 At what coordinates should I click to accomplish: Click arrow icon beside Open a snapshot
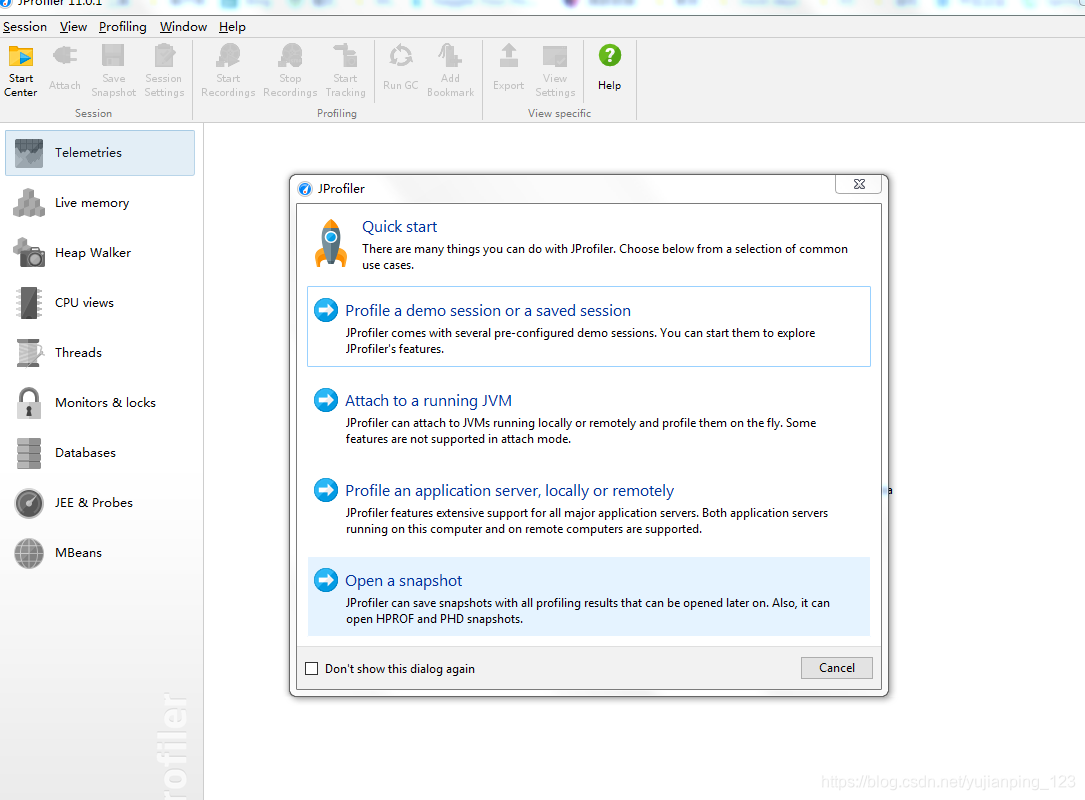click(x=326, y=580)
